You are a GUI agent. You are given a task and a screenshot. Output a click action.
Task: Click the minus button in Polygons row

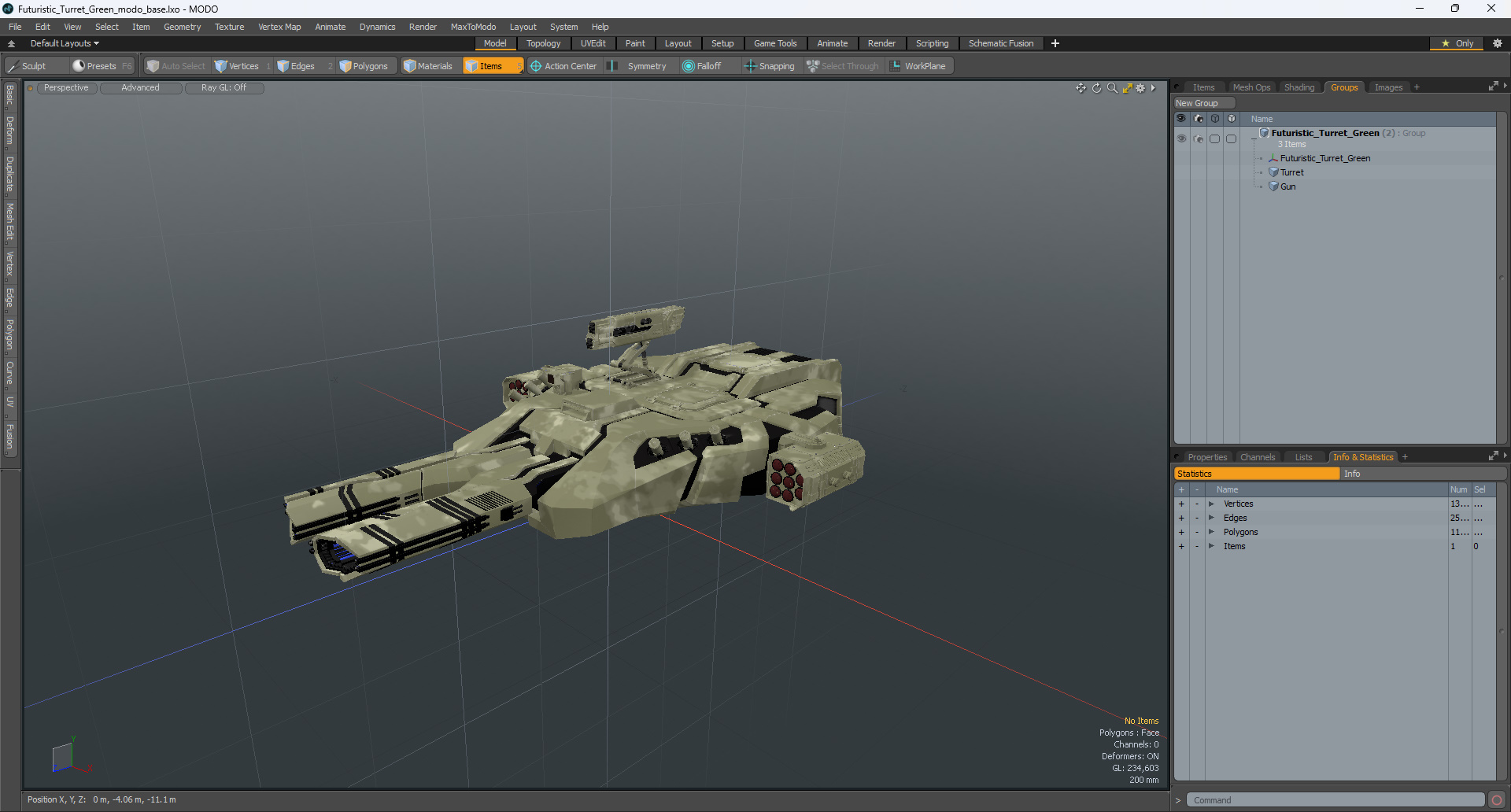click(1197, 532)
